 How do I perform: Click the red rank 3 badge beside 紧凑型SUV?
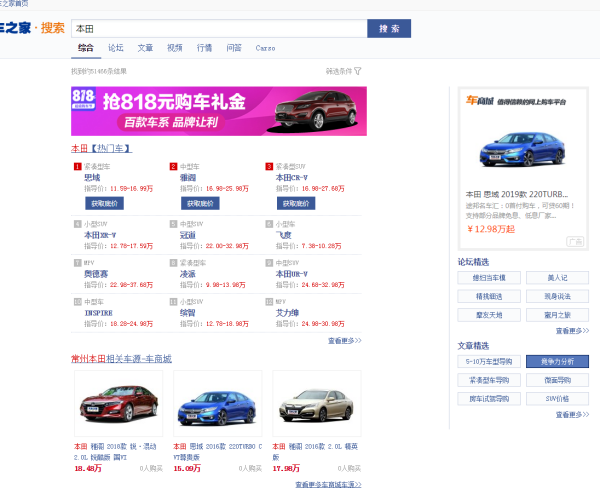269,166
